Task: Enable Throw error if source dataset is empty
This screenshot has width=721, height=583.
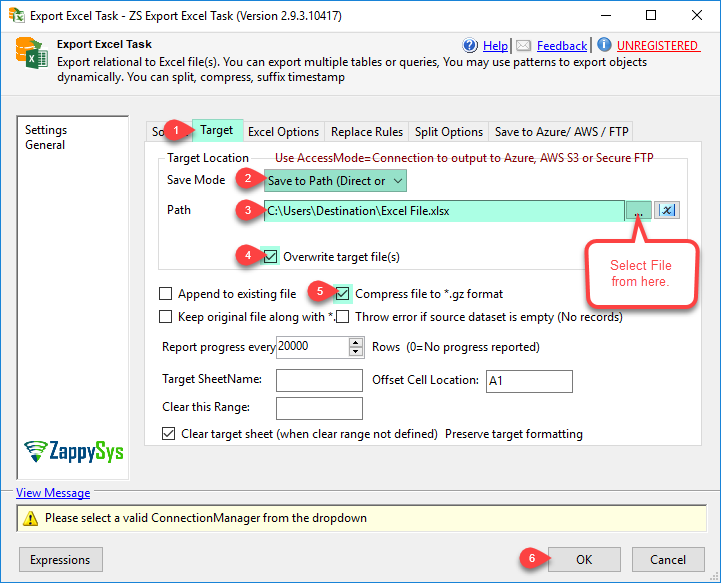Action: tap(343, 317)
